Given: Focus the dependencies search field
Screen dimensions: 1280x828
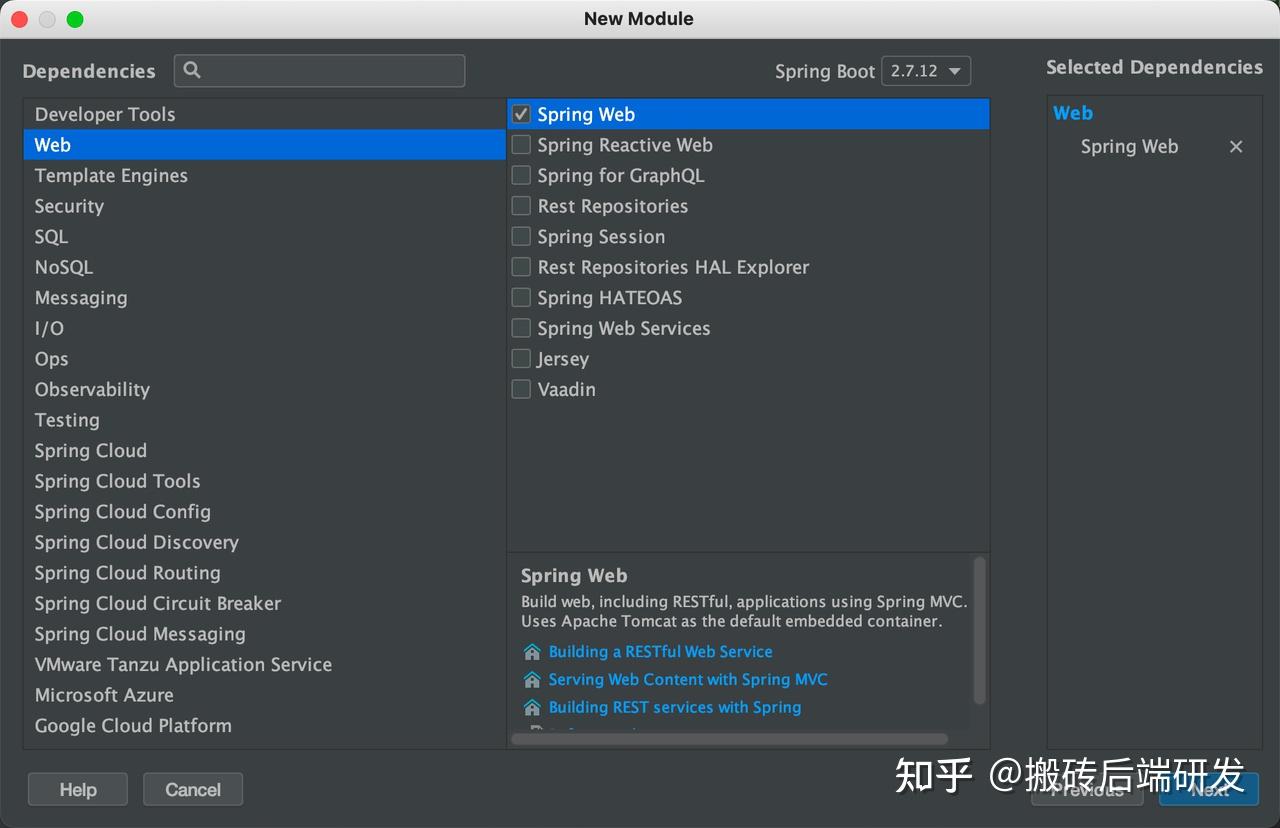Looking at the screenshot, I should pos(330,71).
